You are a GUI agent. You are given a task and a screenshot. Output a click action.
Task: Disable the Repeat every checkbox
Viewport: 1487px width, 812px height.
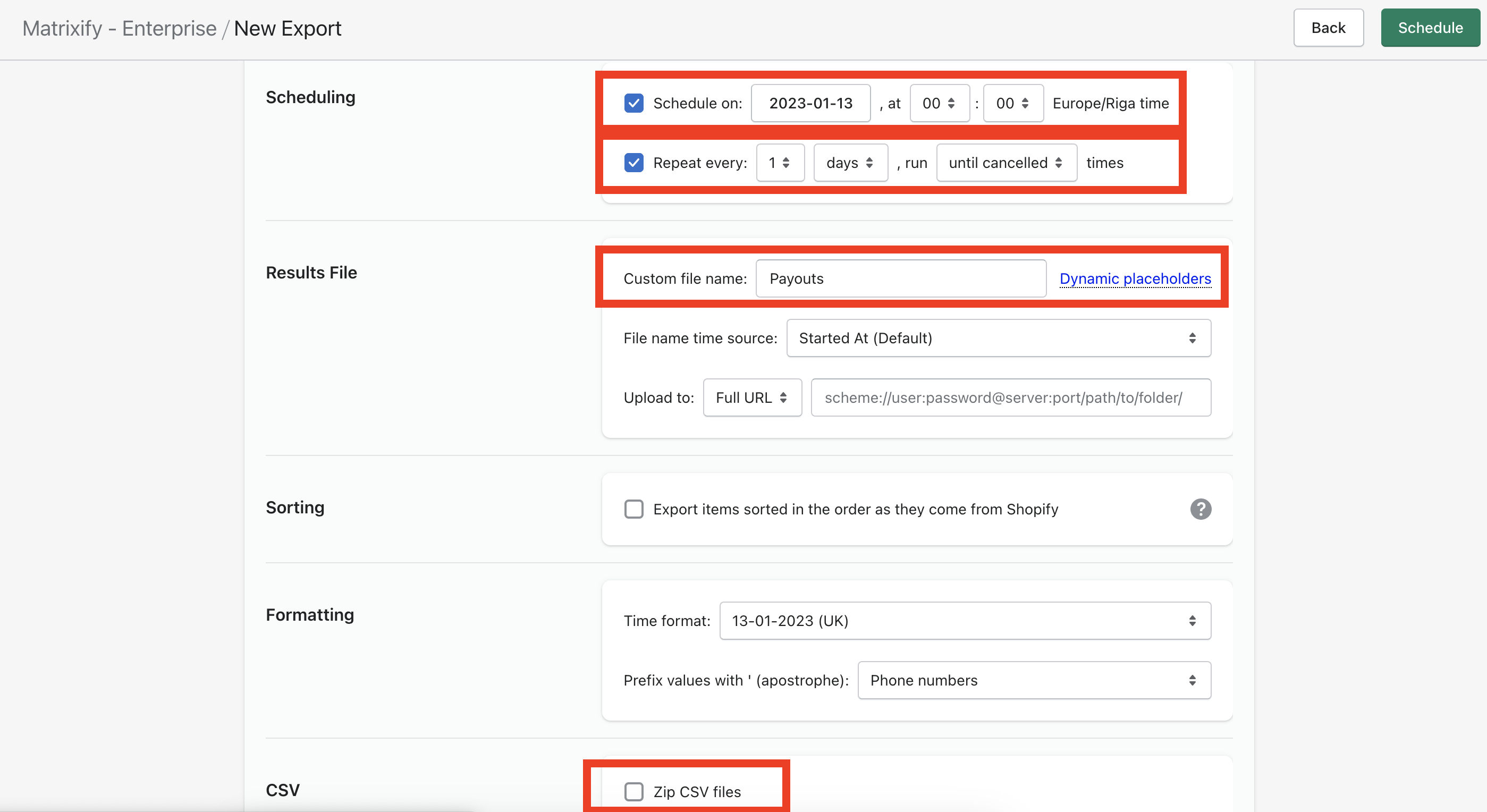634,163
